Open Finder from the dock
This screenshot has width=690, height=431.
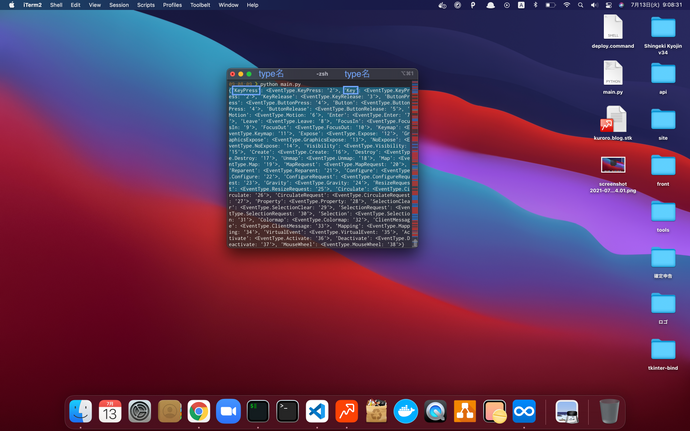[81, 411]
